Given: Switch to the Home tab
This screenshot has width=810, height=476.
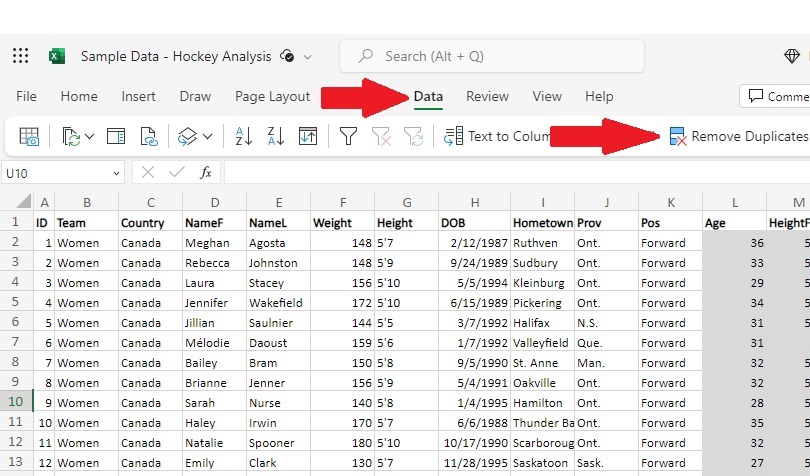Looking at the screenshot, I should click(79, 97).
